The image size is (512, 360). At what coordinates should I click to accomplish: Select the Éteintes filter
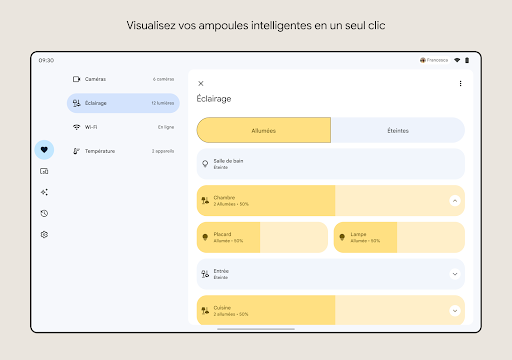pos(398,130)
